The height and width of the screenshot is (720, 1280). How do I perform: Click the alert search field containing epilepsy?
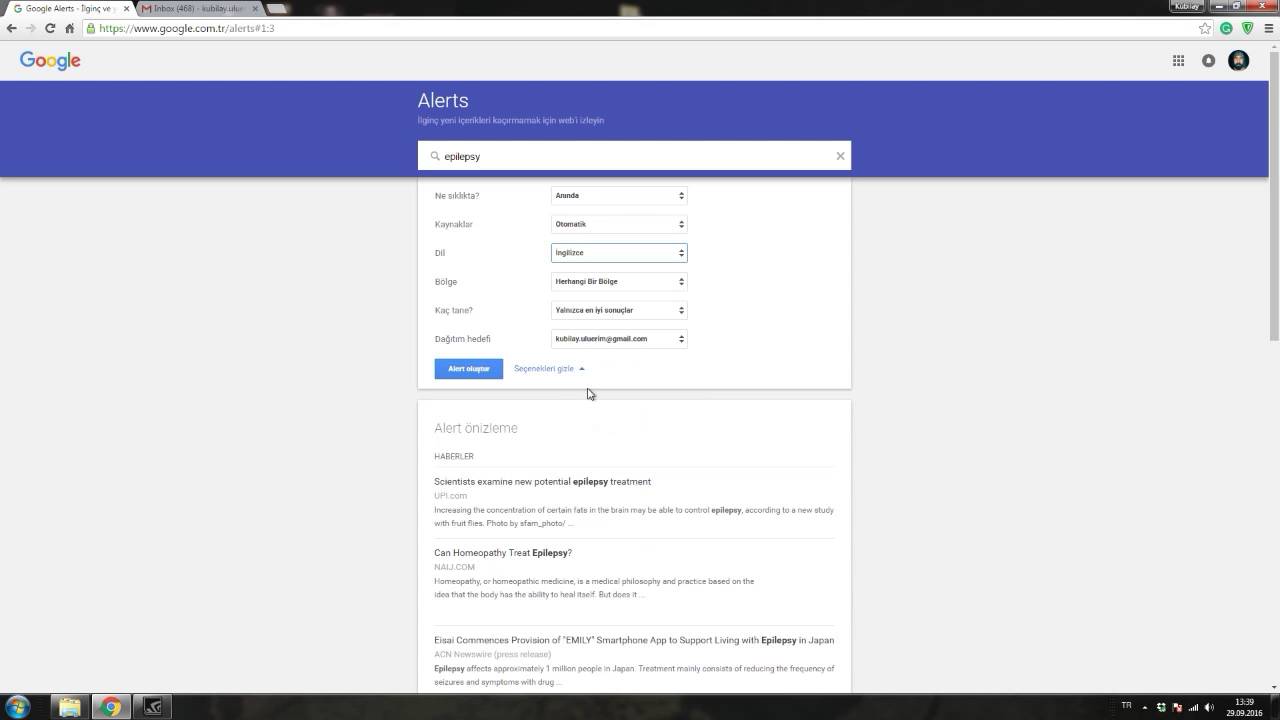pyautogui.click(x=634, y=156)
